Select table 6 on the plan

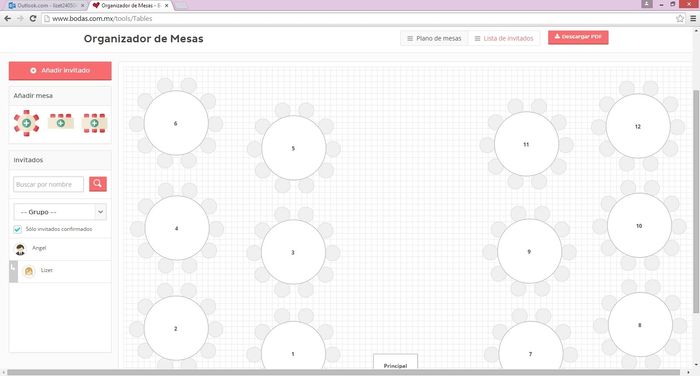point(176,123)
